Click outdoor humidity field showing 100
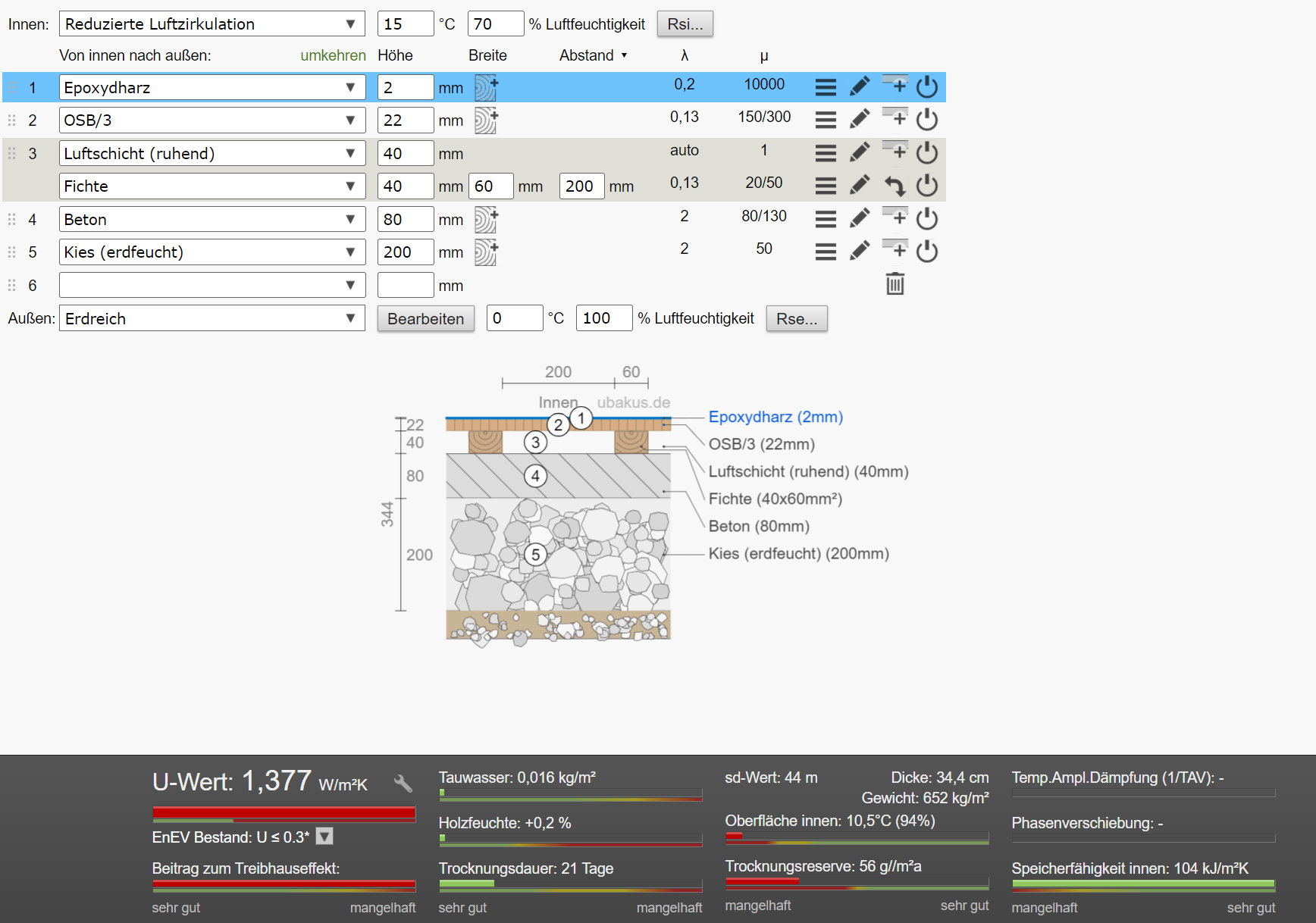 pyautogui.click(x=604, y=318)
